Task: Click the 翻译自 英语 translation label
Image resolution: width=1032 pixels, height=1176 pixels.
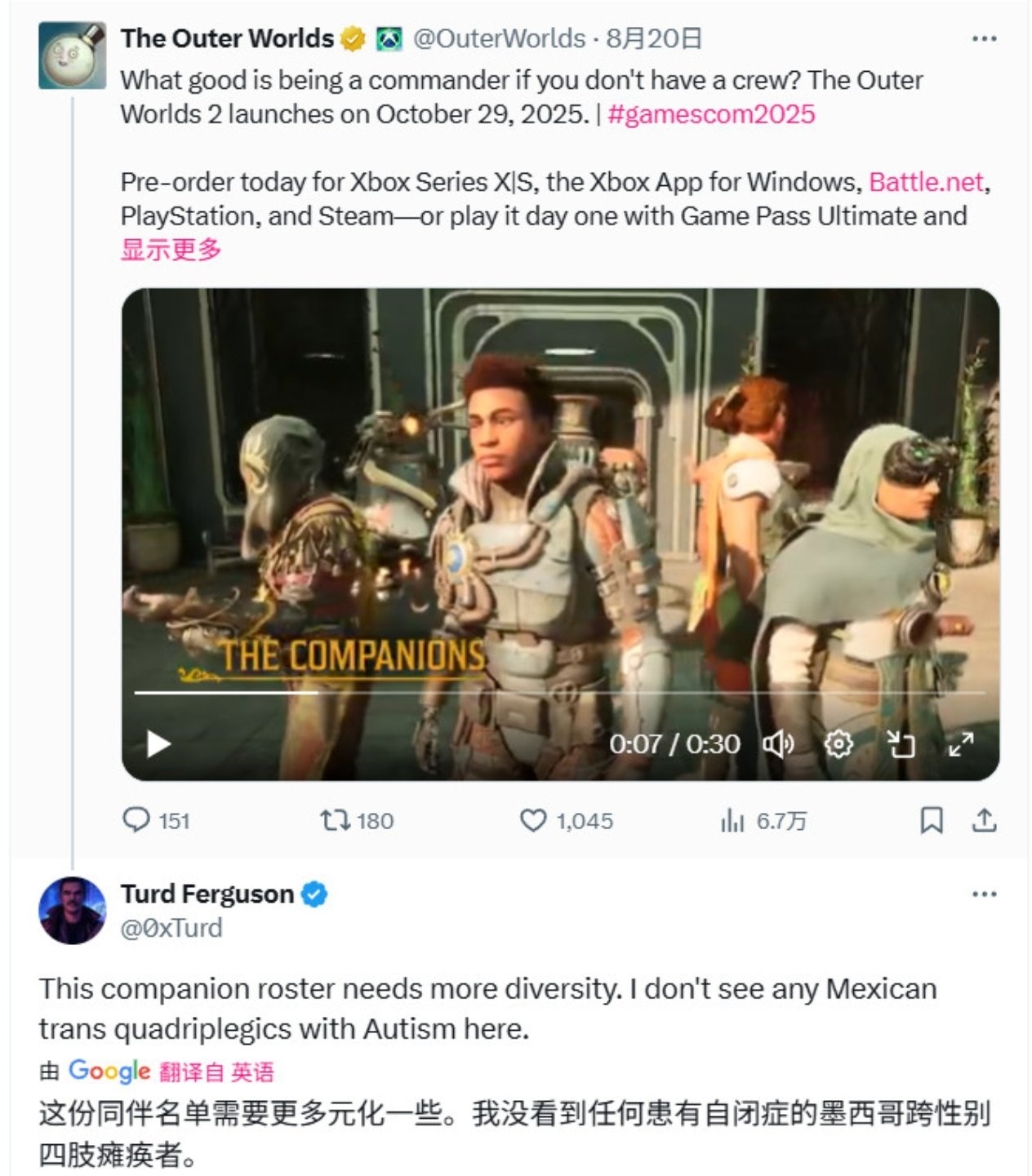Action: [216, 1072]
